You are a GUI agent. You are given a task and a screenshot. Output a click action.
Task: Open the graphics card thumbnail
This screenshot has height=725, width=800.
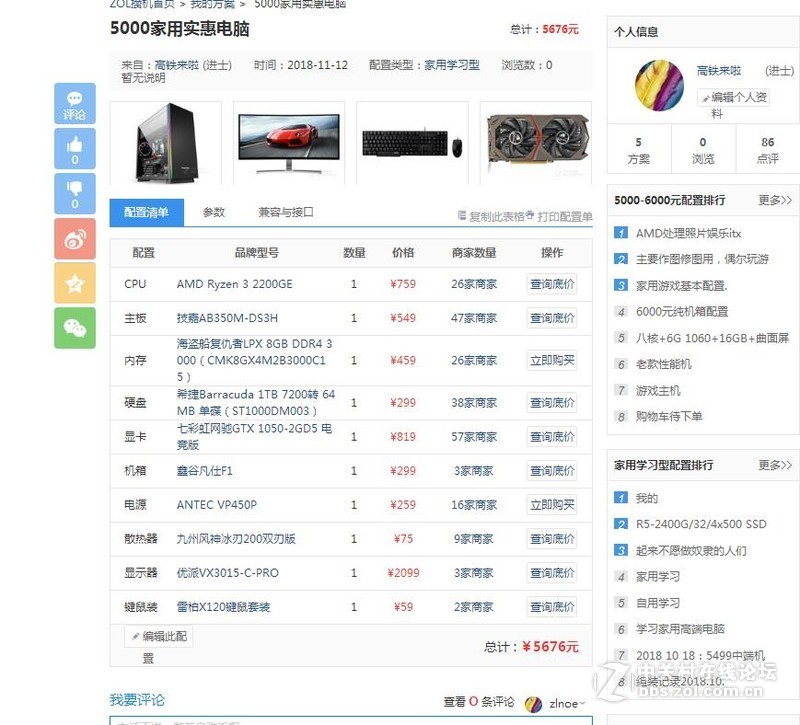coord(536,143)
